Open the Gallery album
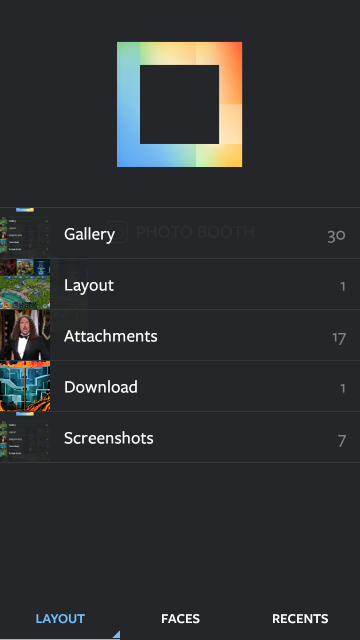 tap(180, 233)
